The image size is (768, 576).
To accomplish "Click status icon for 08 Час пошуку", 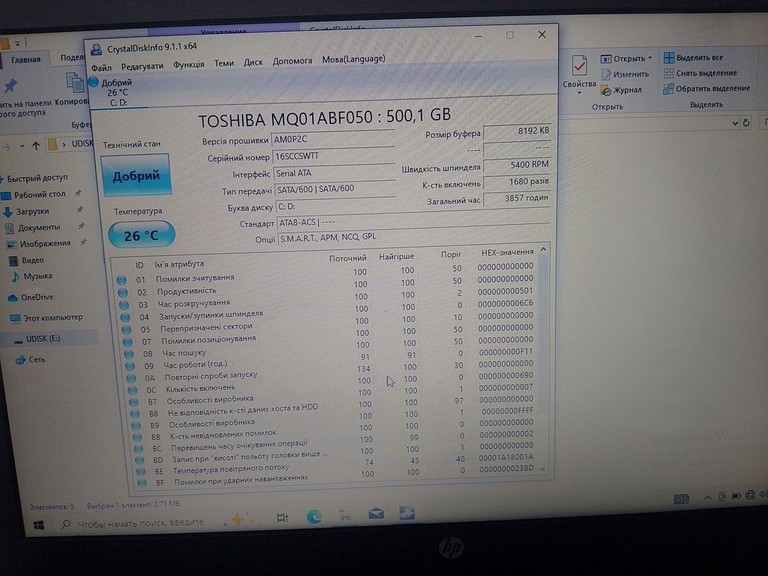I will [129, 354].
